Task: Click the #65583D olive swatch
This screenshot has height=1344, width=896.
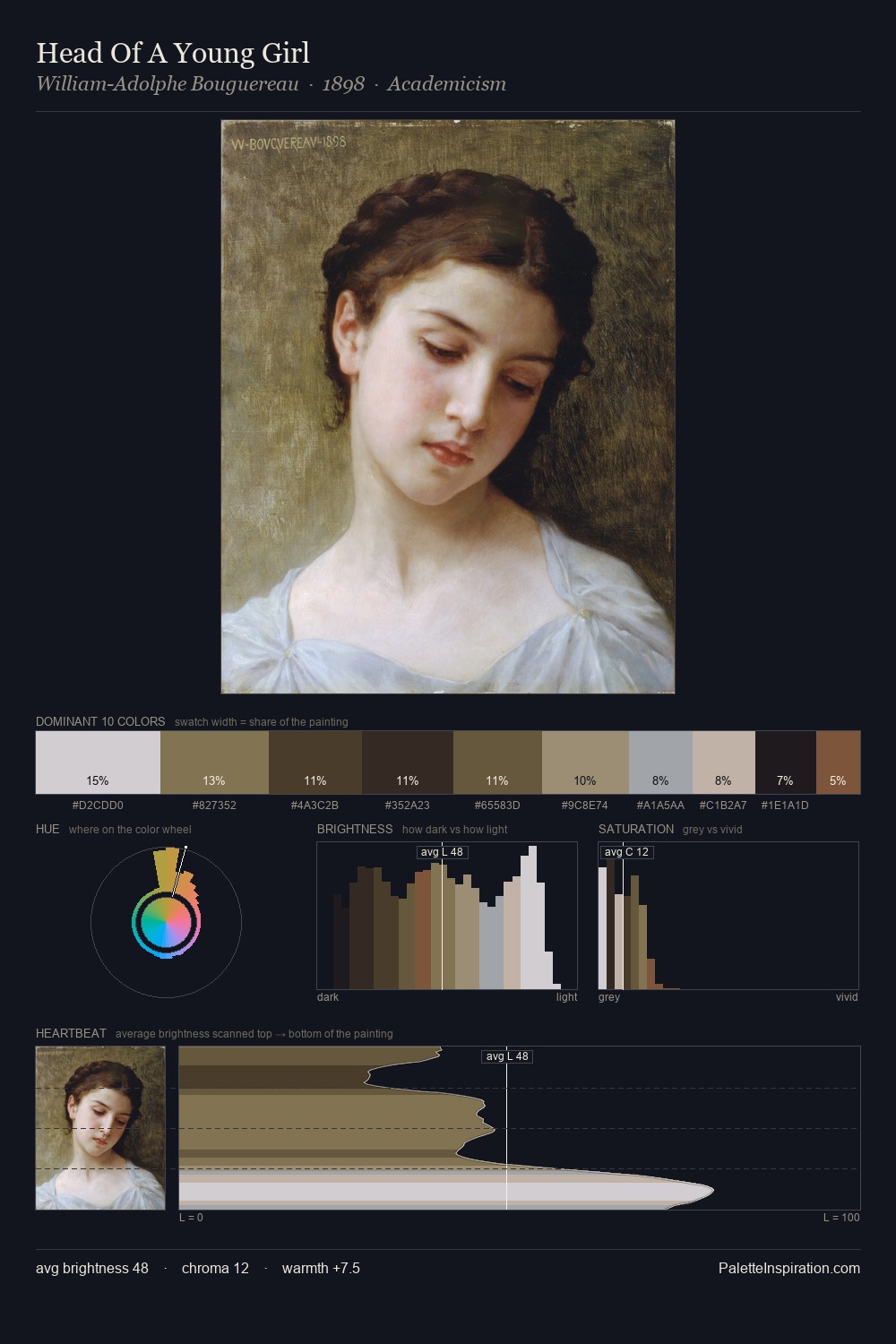Action: [x=497, y=762]
